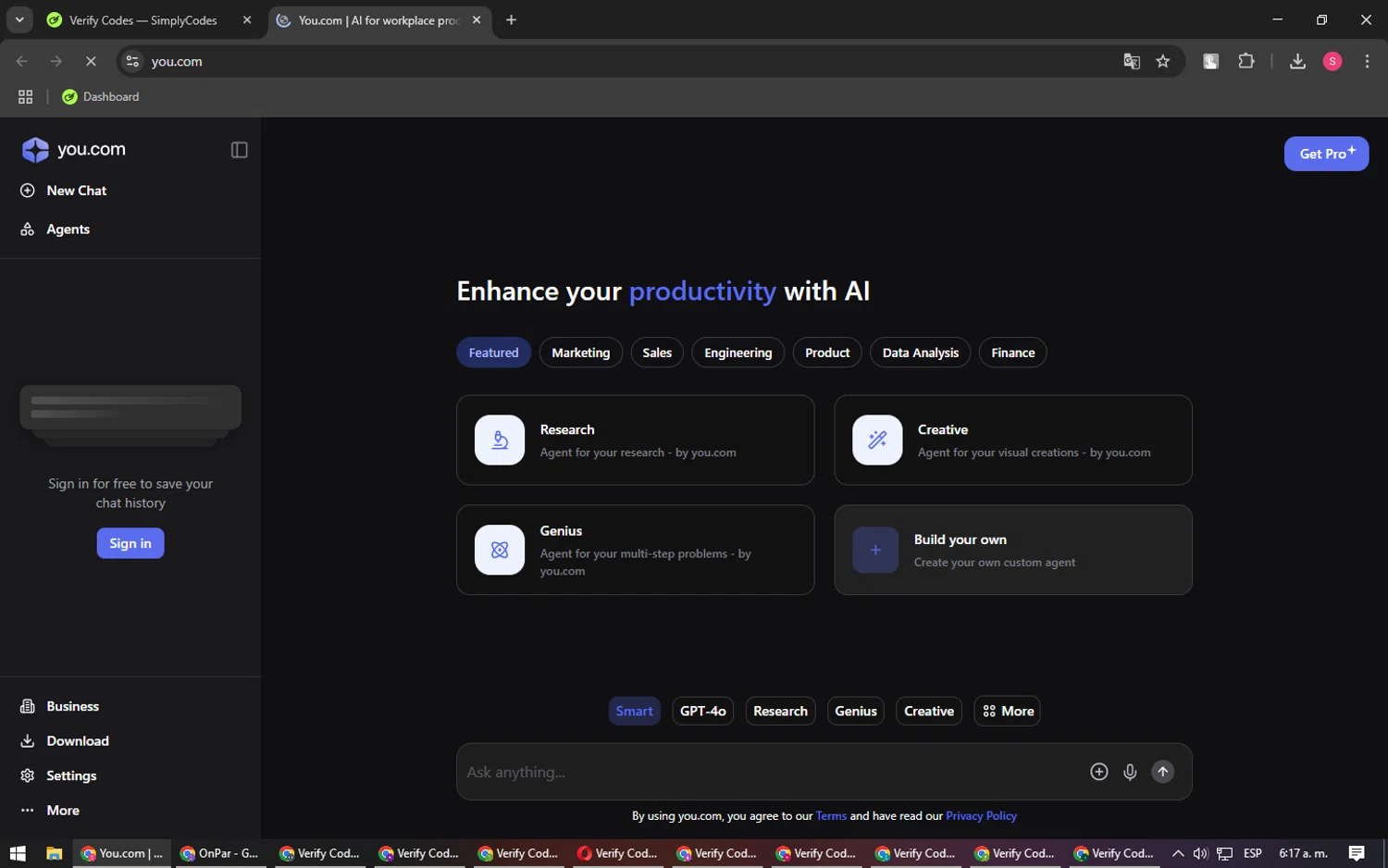Stop loading the page
Viewport: 1388px width, 868px height.
91,61
